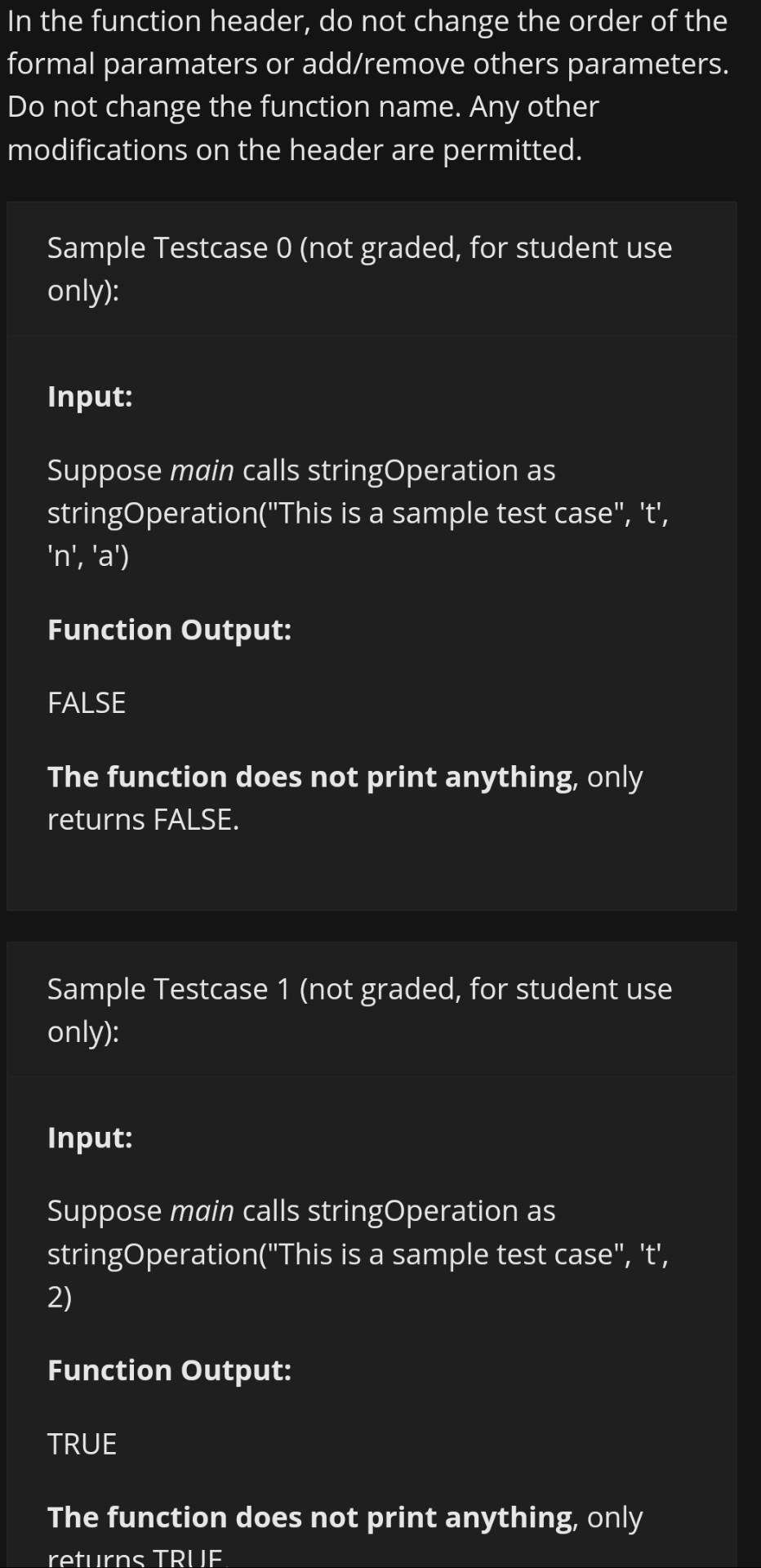Click the second Input: heading
Viewport: 761px width, 1568px height.
tap(90, 1137)
